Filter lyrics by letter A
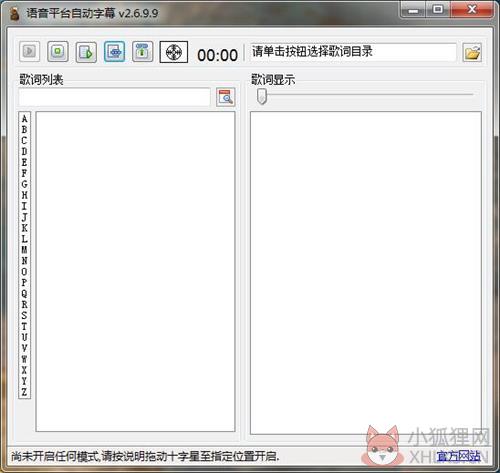This screenshot has height=473, width=500. coord(24,119)
